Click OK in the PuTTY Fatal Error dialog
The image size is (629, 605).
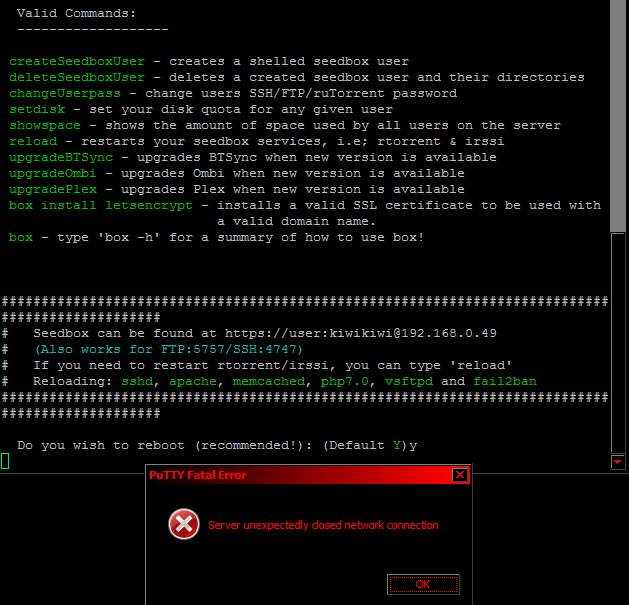click(422, 584)
